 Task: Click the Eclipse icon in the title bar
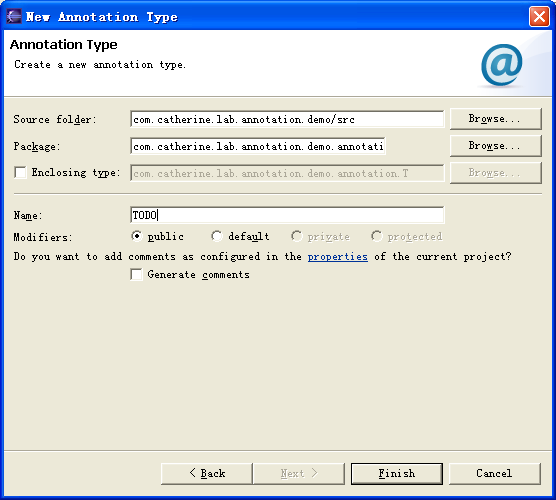[x=14, y=16]
